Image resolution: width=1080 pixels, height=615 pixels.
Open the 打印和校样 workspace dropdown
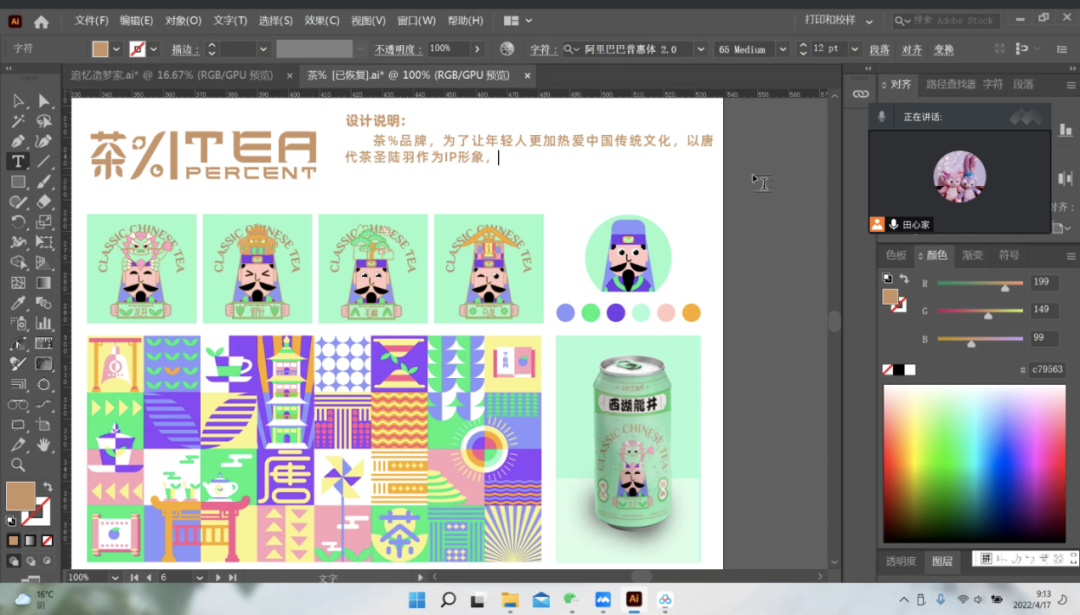[x=868, y=21]
